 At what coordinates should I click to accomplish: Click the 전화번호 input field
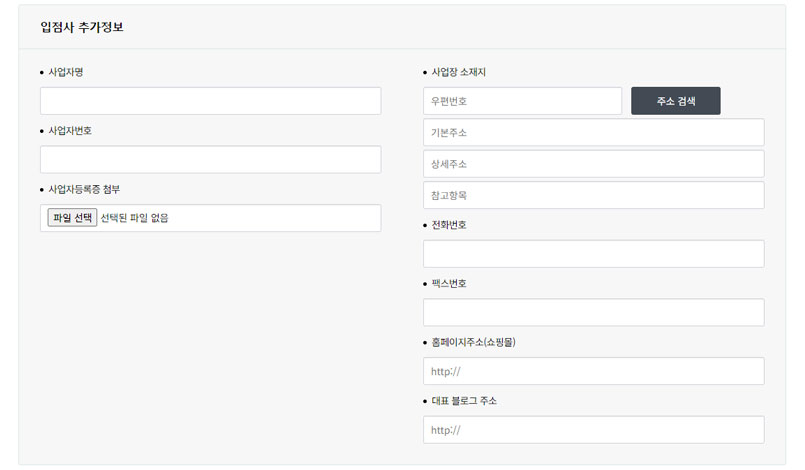click(593, 253)
